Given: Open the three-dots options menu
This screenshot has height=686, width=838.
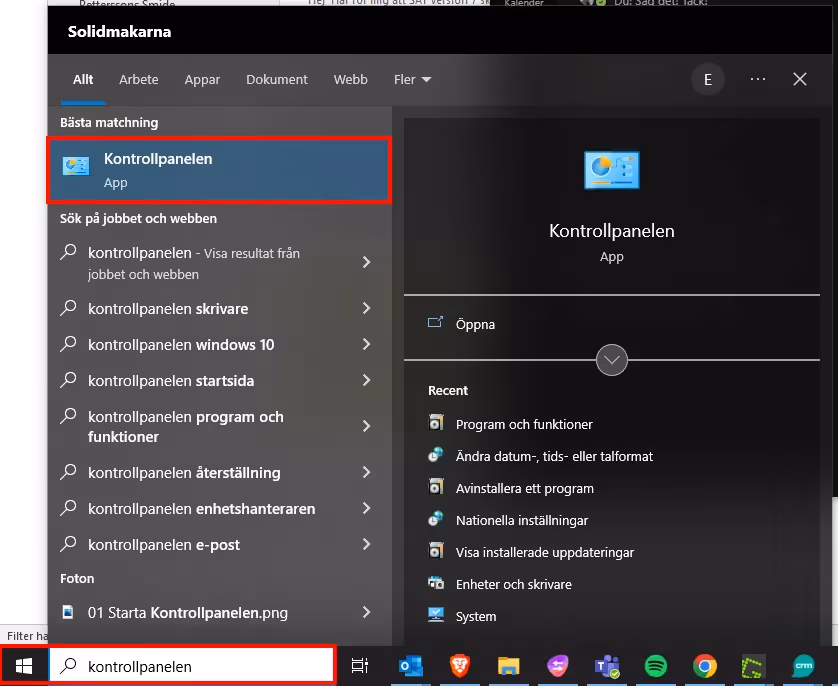Looking at the screenshot, I should pyautogui.click(x=758, y=79).
